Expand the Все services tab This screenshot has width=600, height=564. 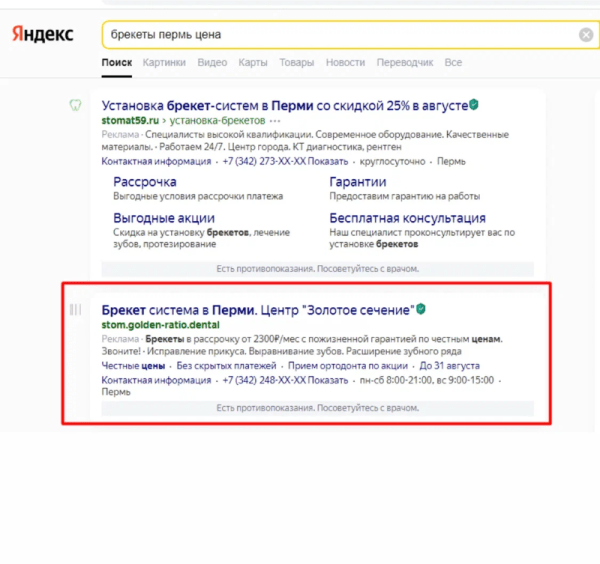point(453,63)
